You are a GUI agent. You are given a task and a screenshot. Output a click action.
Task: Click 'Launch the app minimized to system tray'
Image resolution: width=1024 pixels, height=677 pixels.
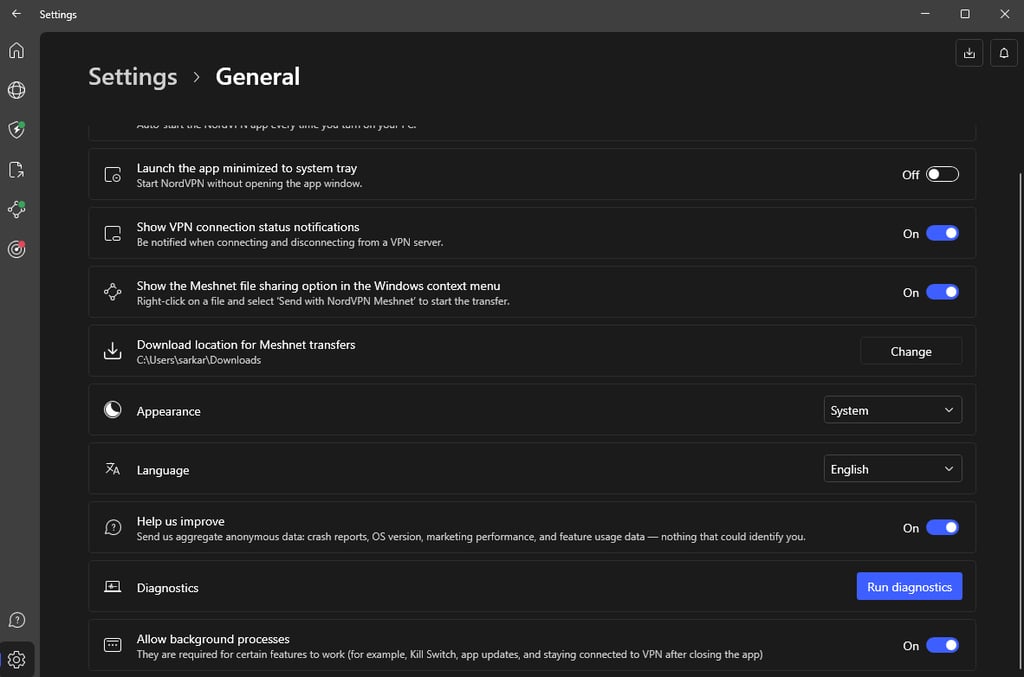coord(247,168)
